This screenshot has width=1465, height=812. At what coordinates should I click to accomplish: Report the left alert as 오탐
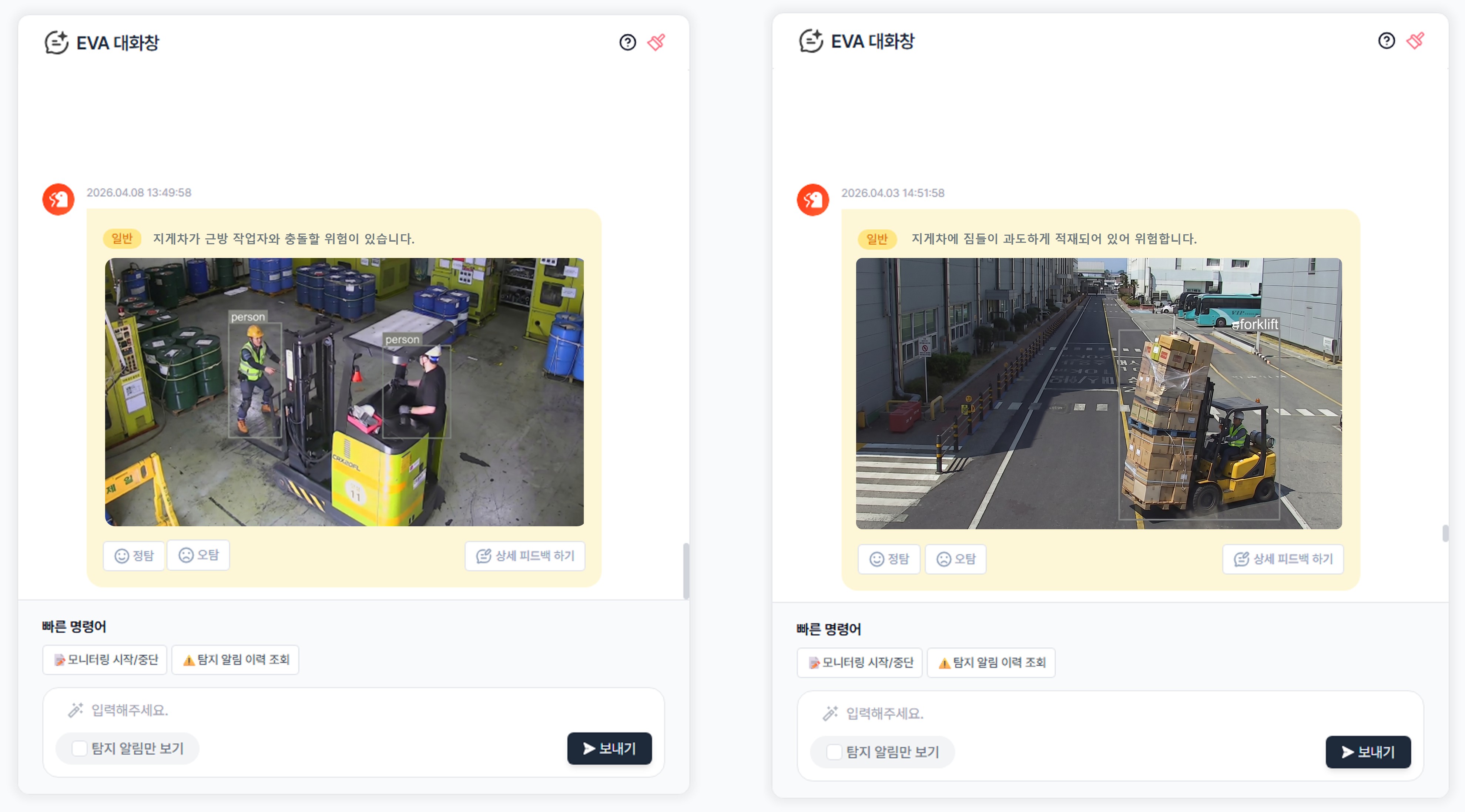click(198, 556)
